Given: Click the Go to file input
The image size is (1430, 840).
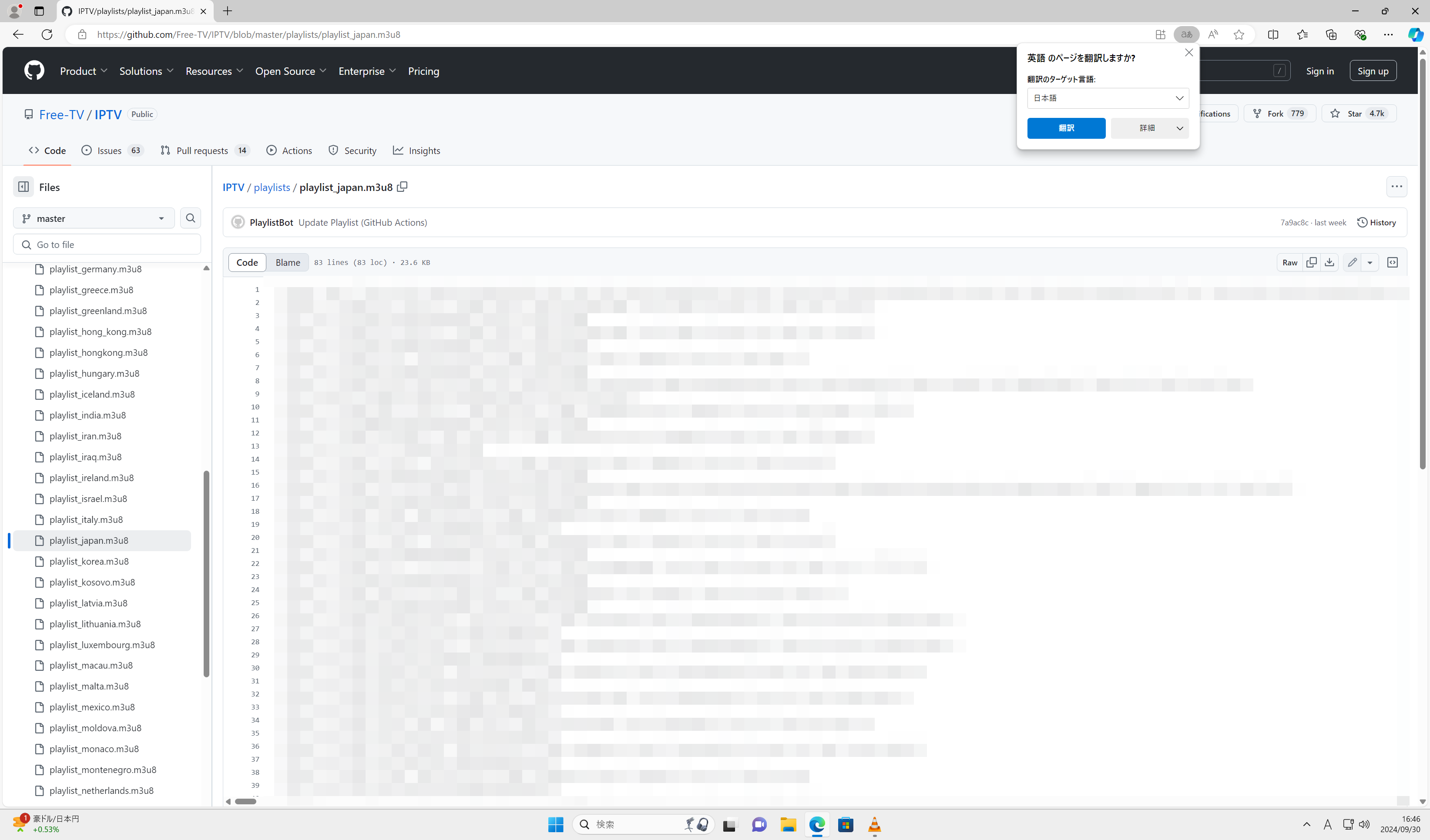Looking at the screenshot, I should pos(107,244).
